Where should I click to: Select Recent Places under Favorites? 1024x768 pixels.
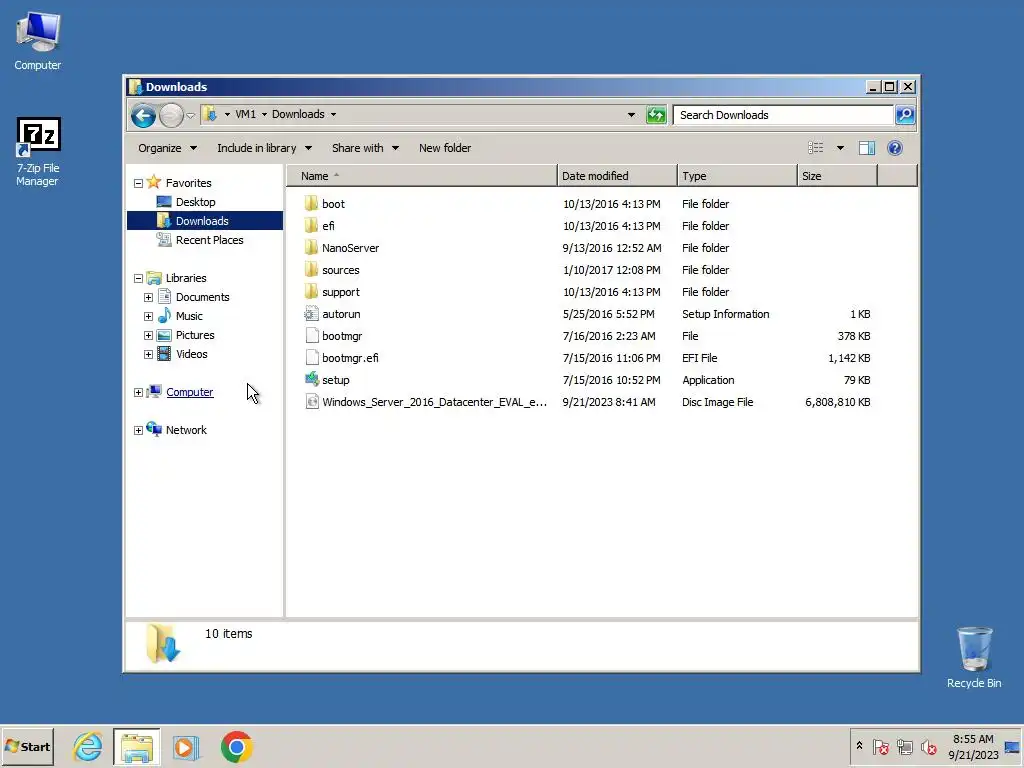209,240
